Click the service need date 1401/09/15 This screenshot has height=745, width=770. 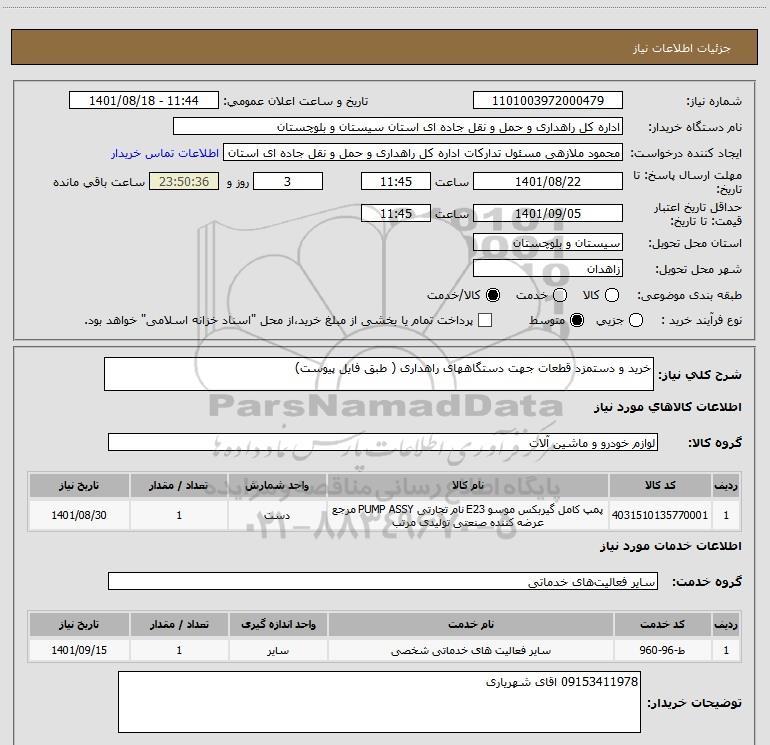pos(79,650)
